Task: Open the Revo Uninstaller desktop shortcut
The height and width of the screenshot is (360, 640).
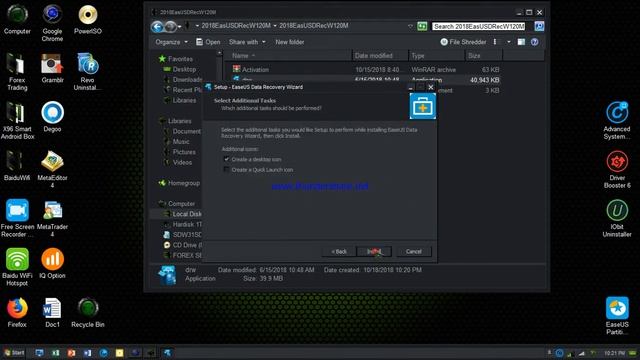Action: pyautogui.click(x=87, y=72)
